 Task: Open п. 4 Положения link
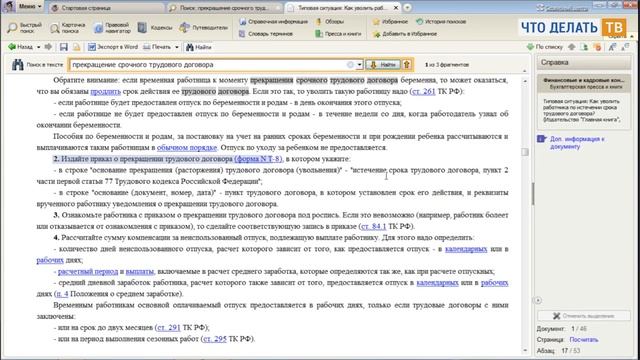[x=62, y=294]
